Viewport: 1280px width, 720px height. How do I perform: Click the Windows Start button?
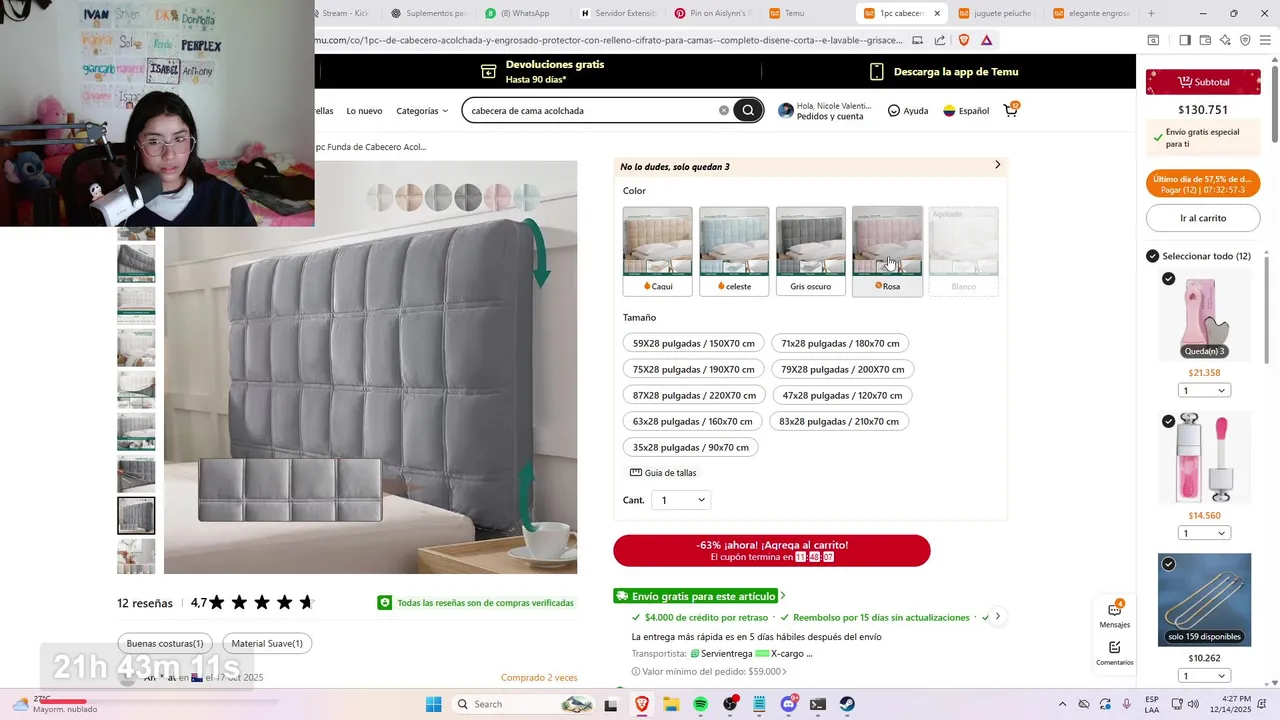433,704
